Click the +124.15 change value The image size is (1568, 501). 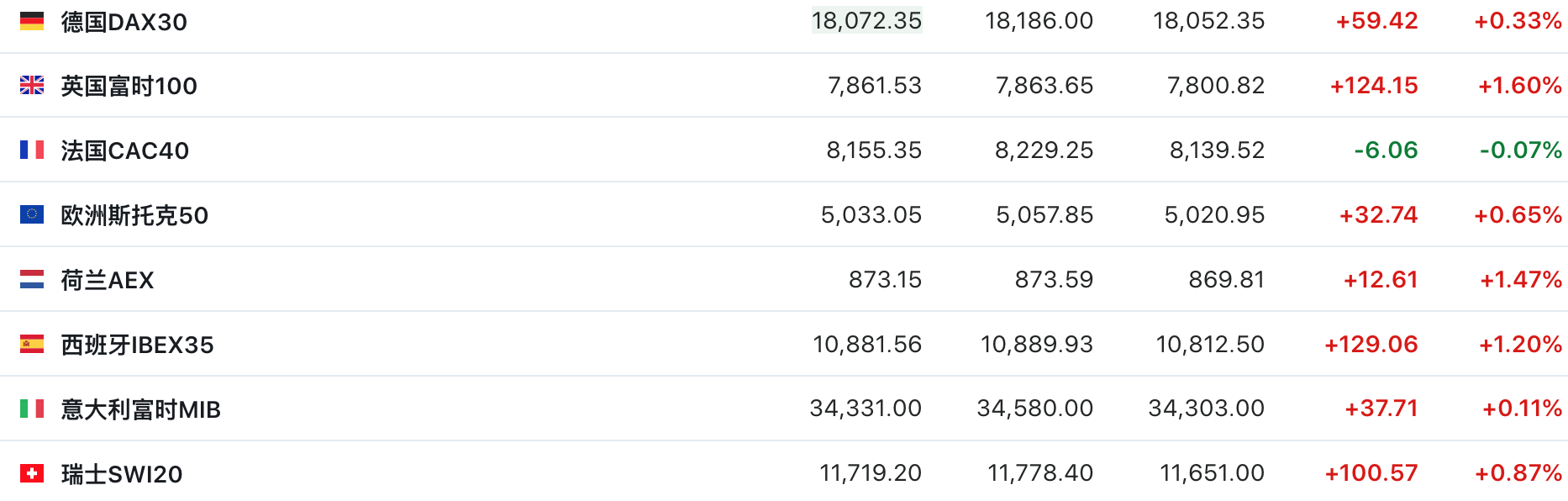tap(1374, 85)
